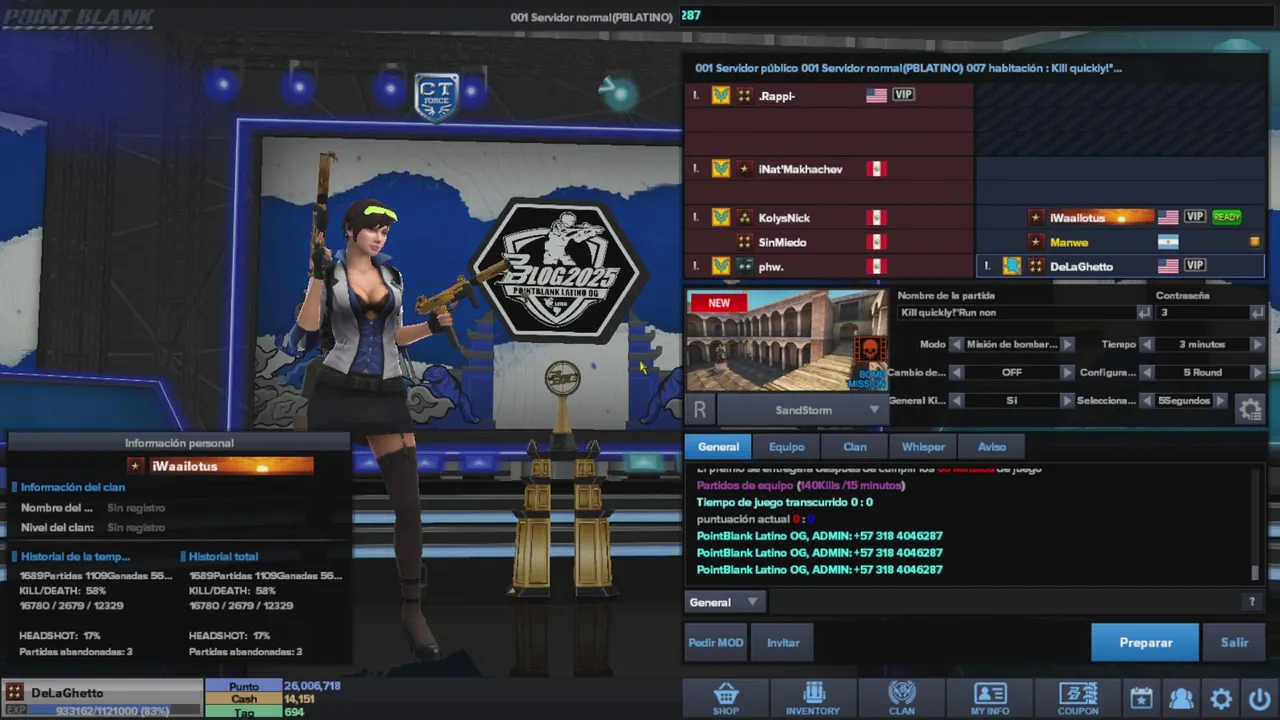Viewport: 1280px width, 720px height.
Task: Click the Preparar ready button
Action: (x=1145, y=643)
